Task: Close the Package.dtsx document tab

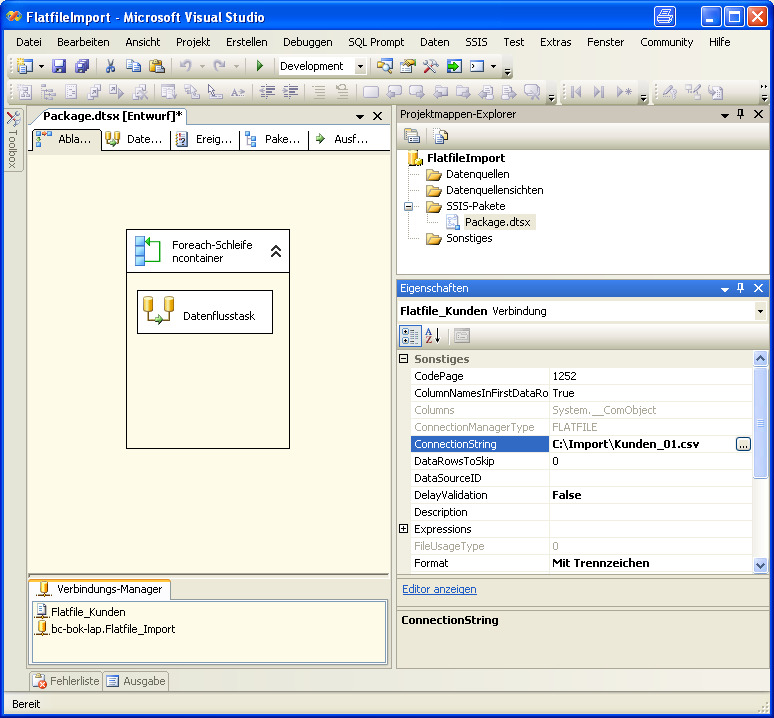Action: point(378,116)
